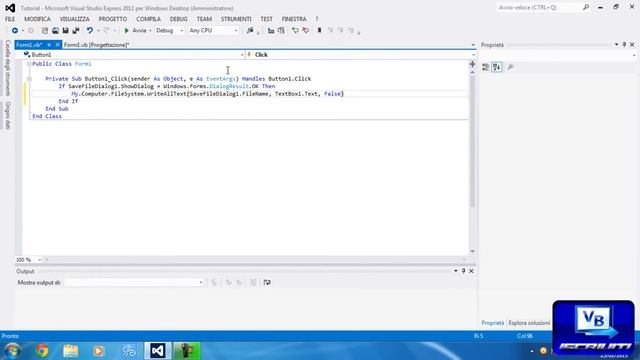Open Google Chrome from the taskbar

pyautogui.click(x=42, y=351)
